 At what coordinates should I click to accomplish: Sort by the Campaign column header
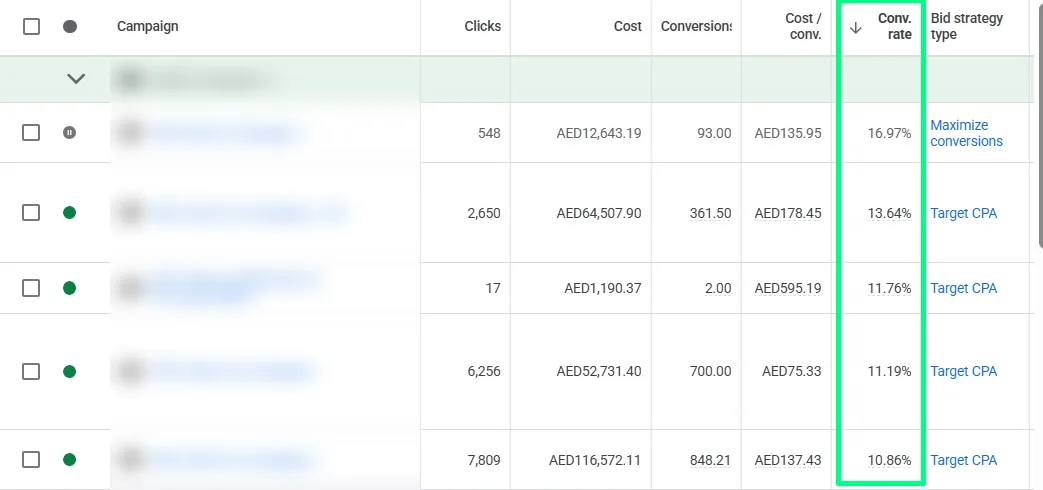click(x=148, y=27)
